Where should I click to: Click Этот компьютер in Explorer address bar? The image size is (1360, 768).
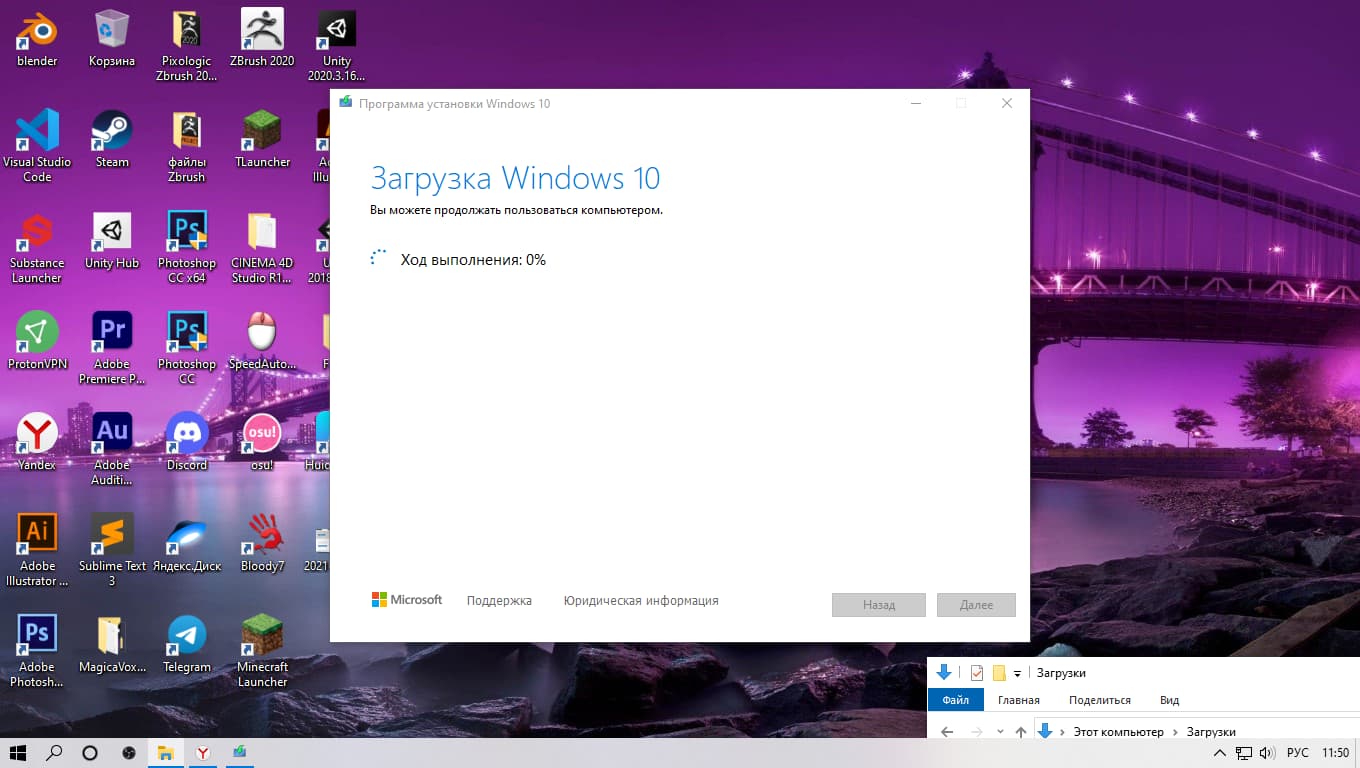(1119, 732)
